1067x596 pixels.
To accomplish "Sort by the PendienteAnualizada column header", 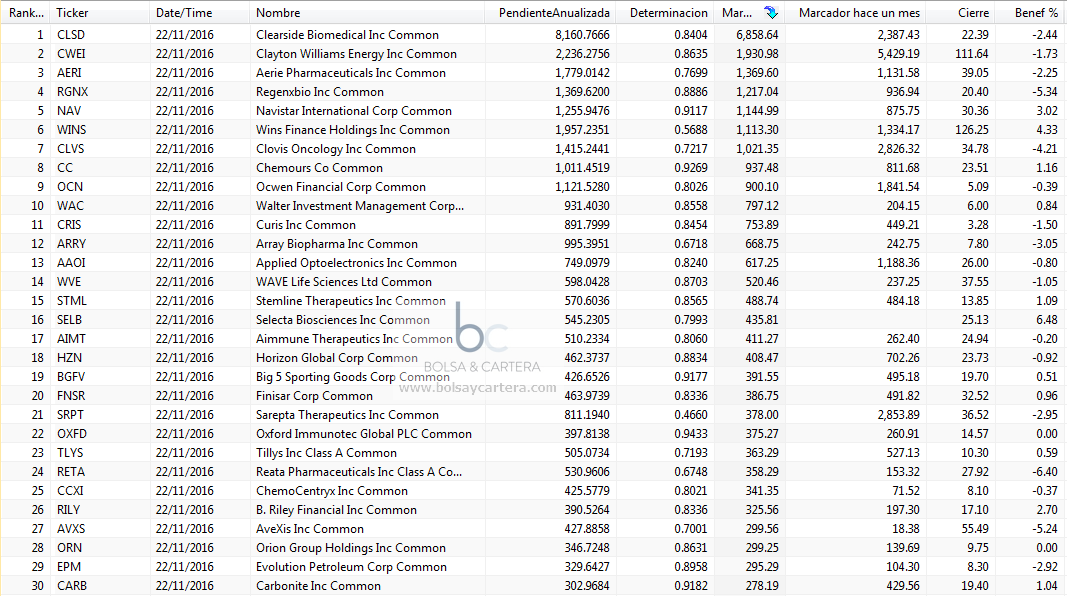I will (x=554, y=13).
